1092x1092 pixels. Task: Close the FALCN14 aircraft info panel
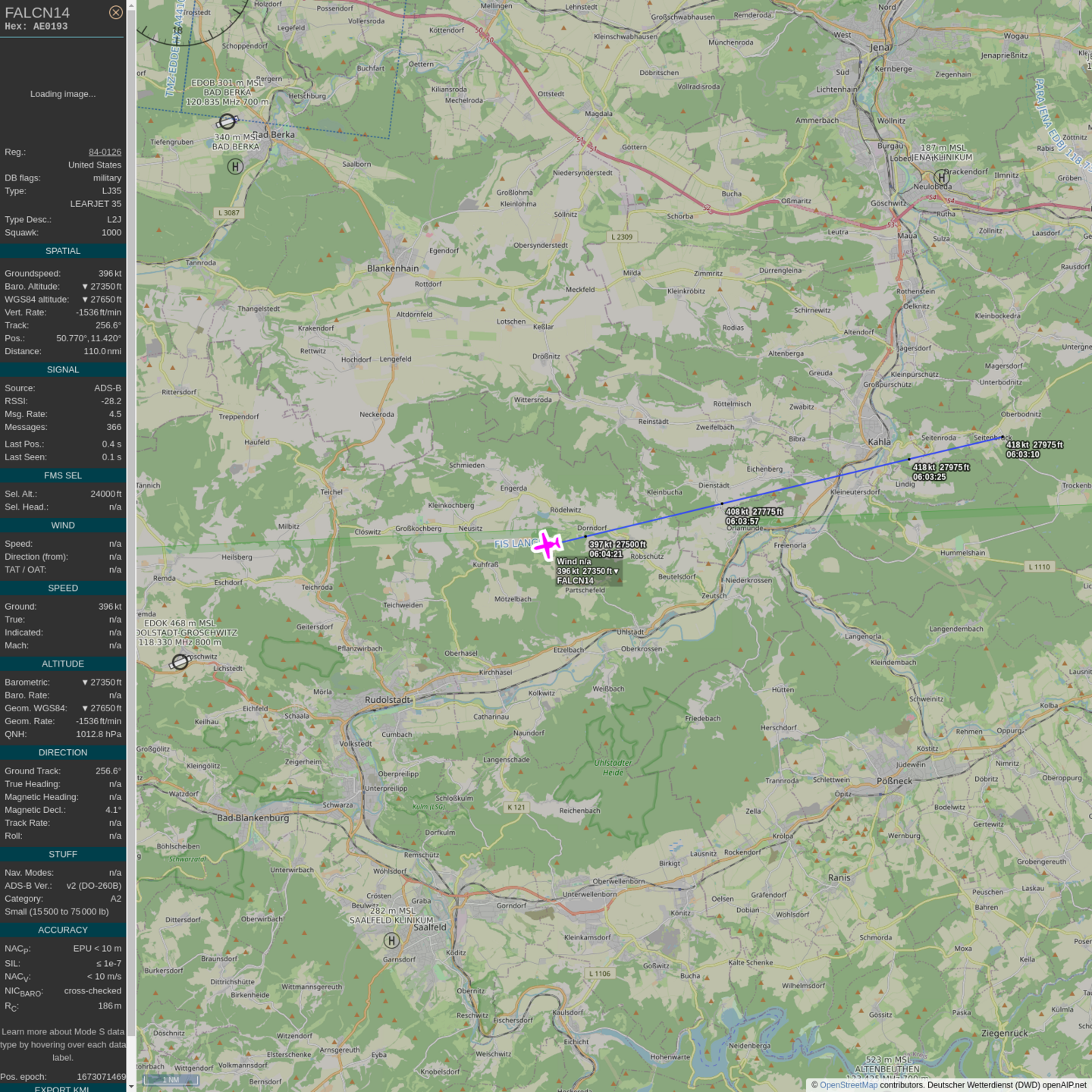coord(115,12)
